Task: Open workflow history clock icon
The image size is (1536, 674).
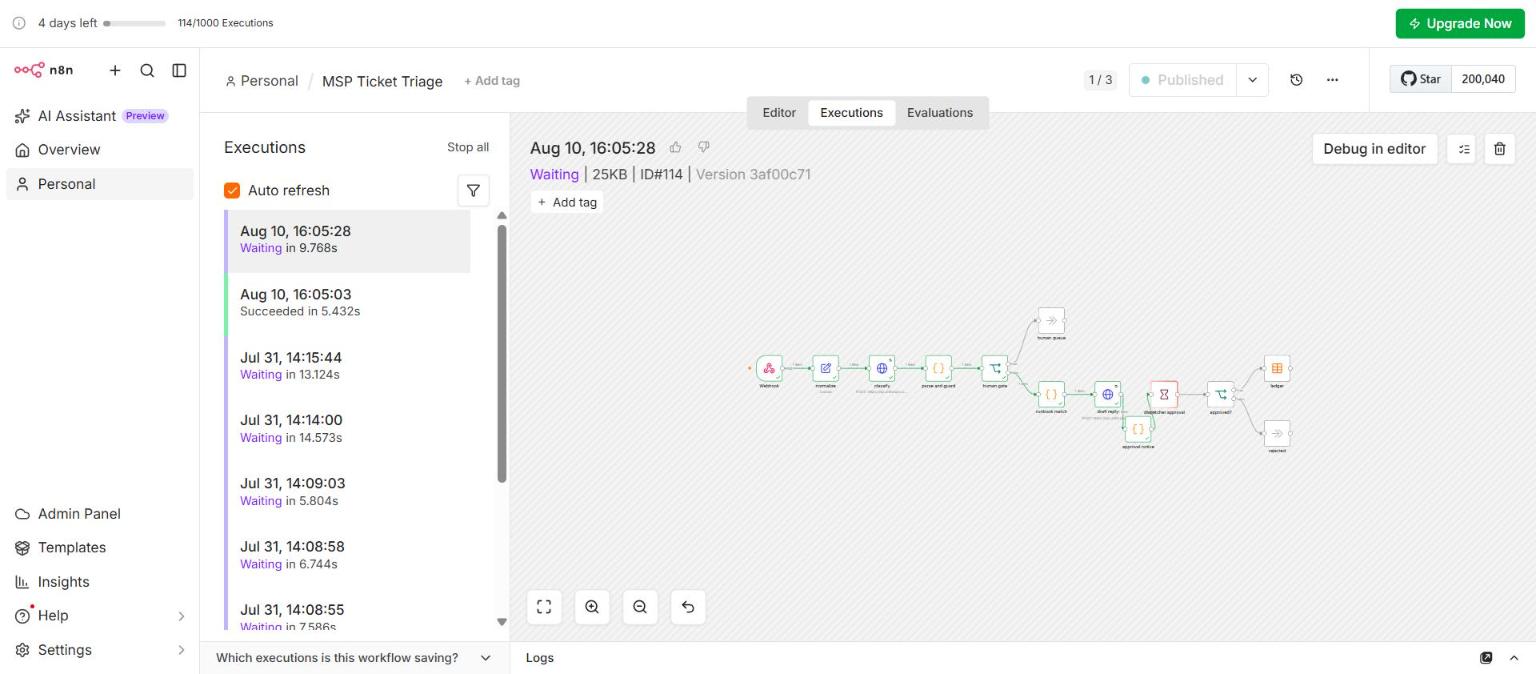Action: (x=1296, y=80)
